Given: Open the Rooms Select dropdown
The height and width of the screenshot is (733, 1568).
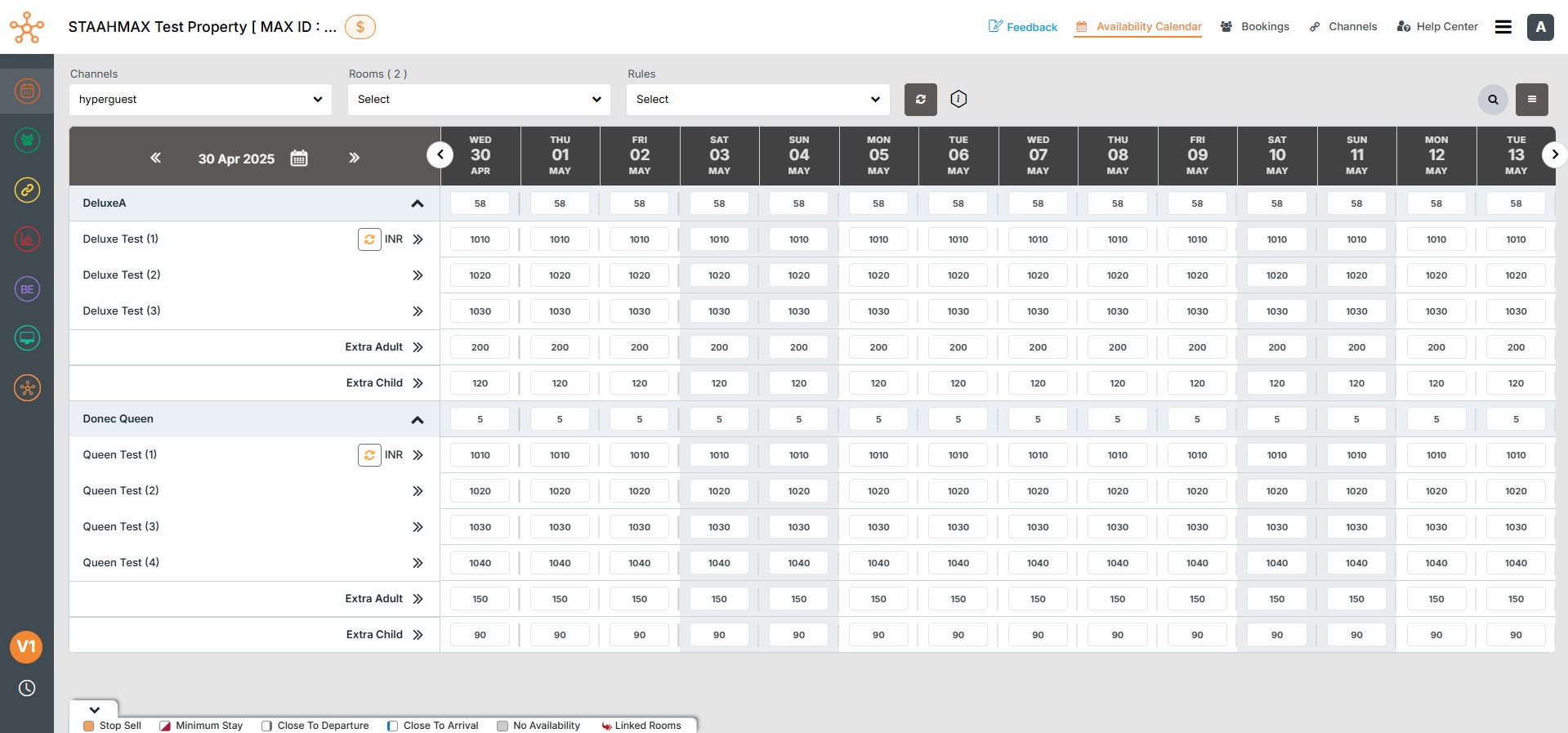Looking at the screenshot, I should point(480,100).
